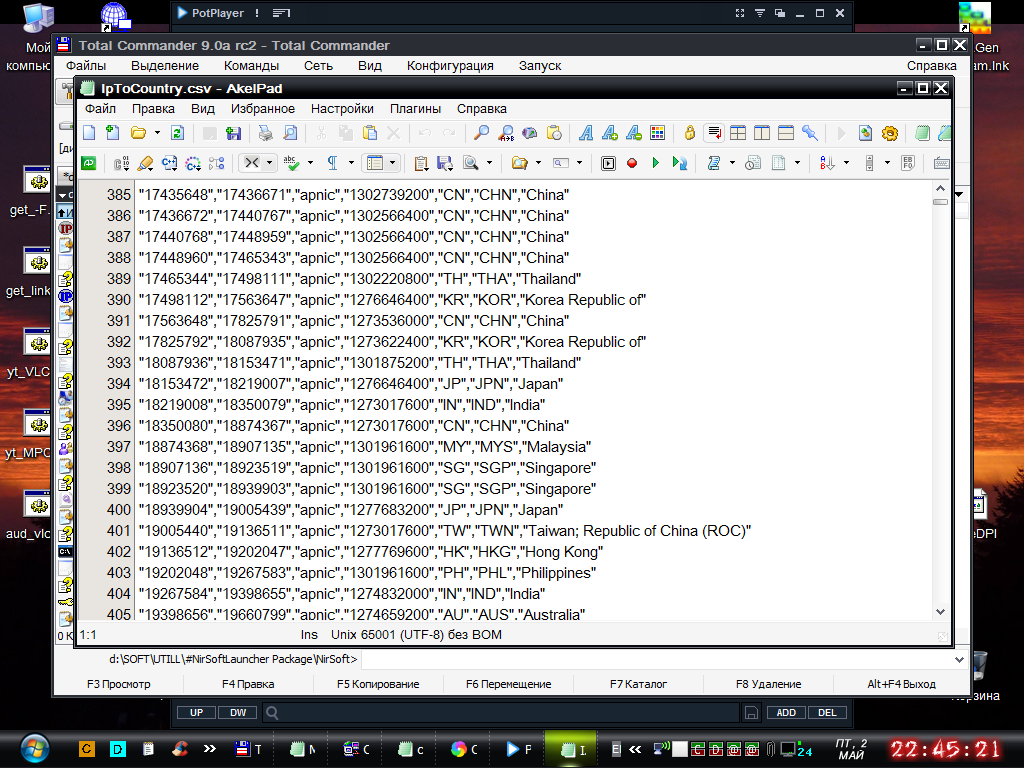The image size is (1024, 768).
Task: Click the red Record macro button
Action: 632,163
